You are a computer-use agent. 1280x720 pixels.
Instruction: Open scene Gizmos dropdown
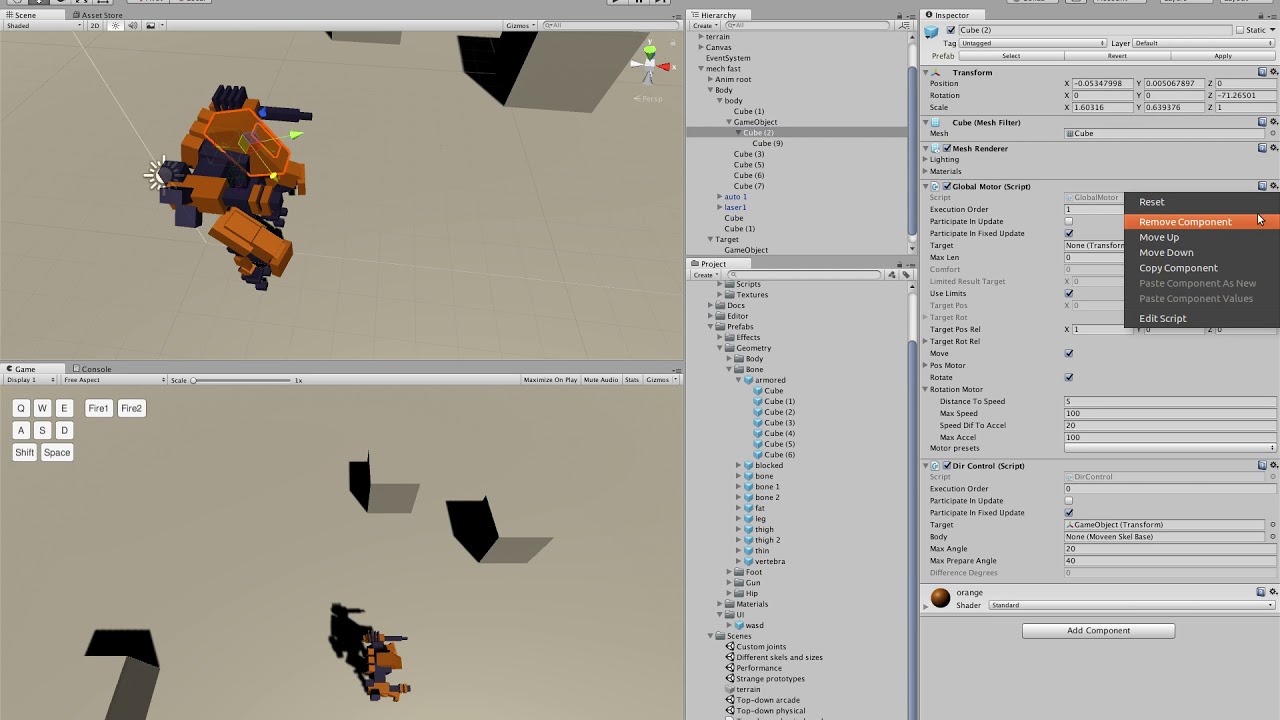point(521,26)
